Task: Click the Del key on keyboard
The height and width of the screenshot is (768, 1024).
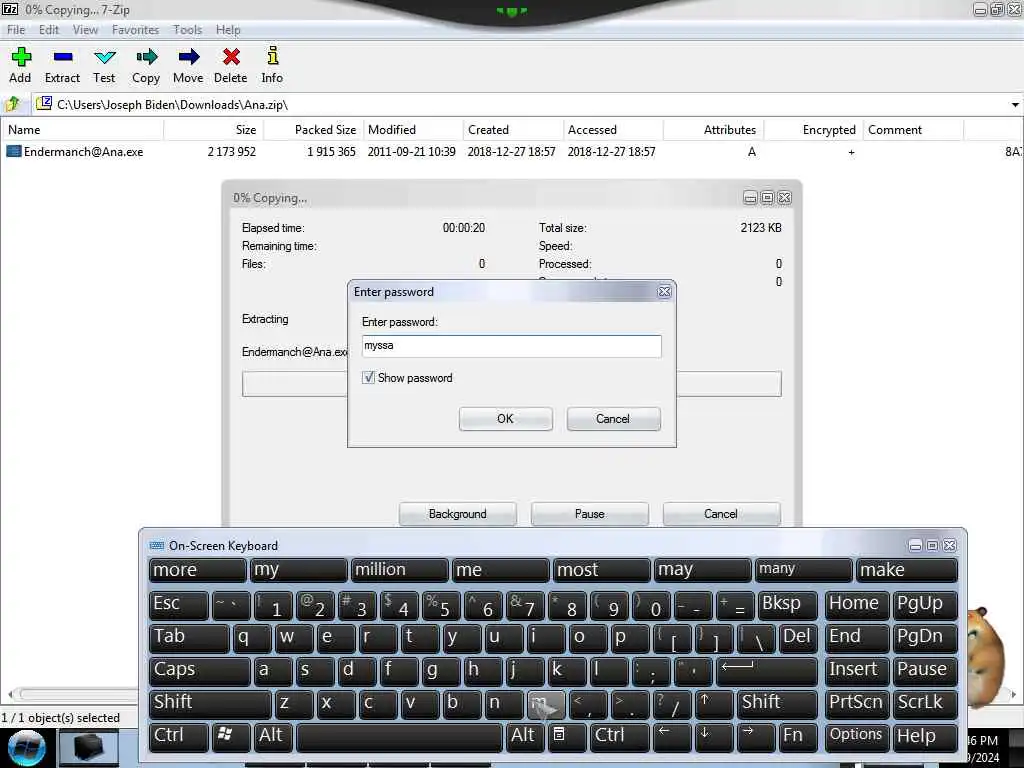Action: pyautogui.click(x=798, y=637)
